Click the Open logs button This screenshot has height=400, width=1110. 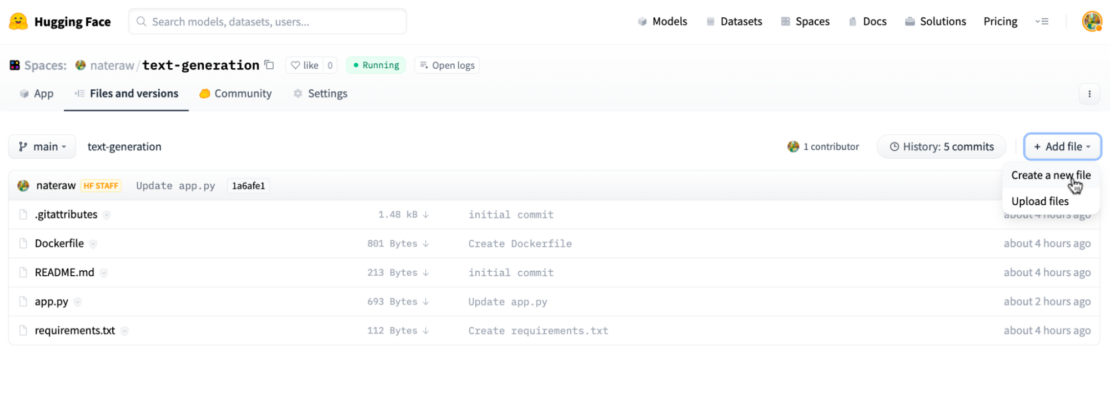(447, 65)
